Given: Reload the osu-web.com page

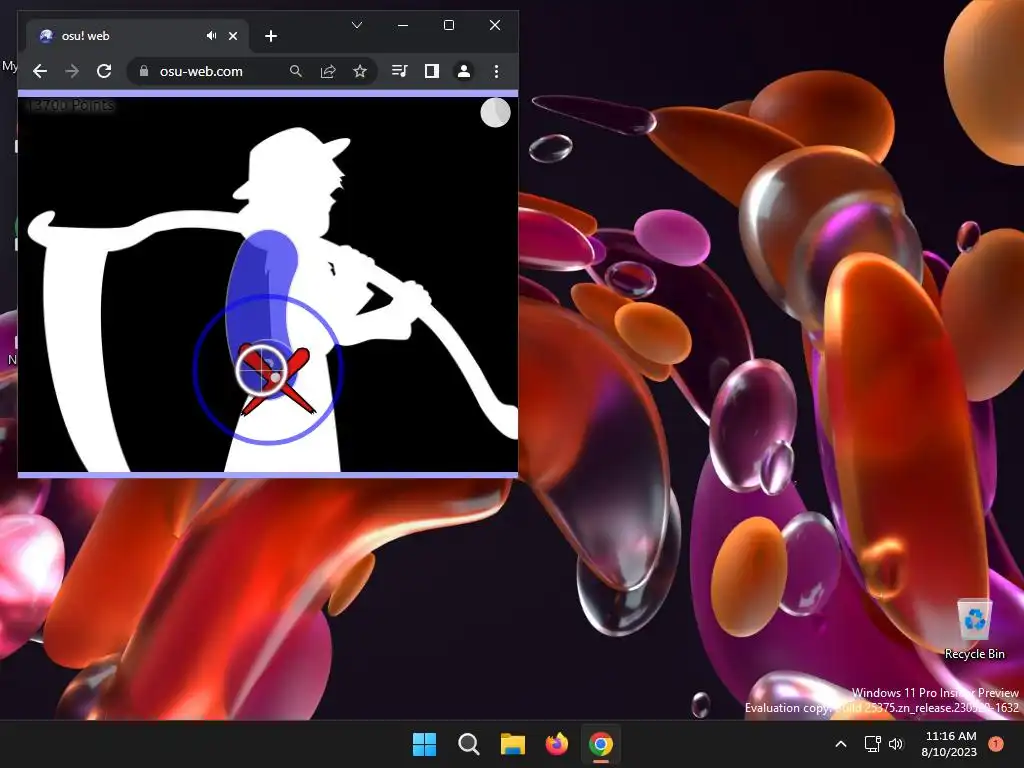Looking at the screenshot, I should tap(104, 71).
